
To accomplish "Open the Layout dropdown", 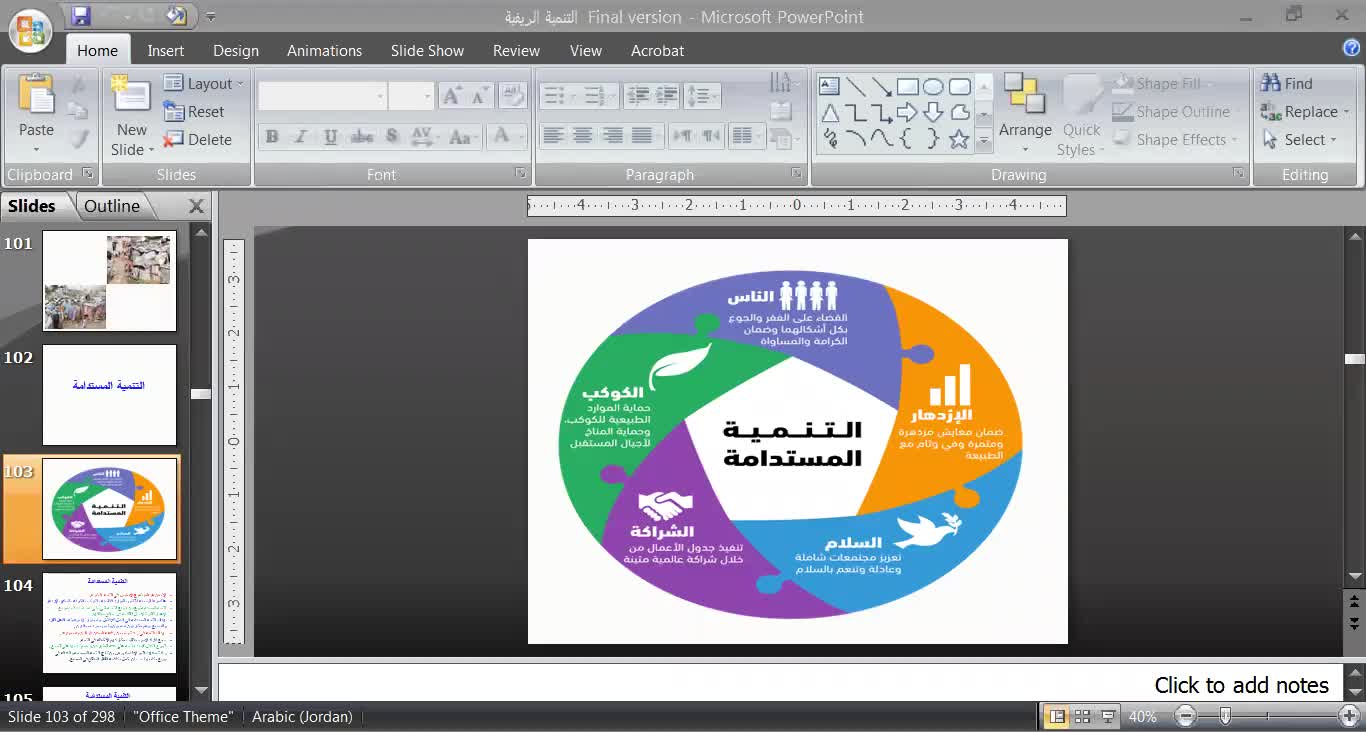I will 205,84.
